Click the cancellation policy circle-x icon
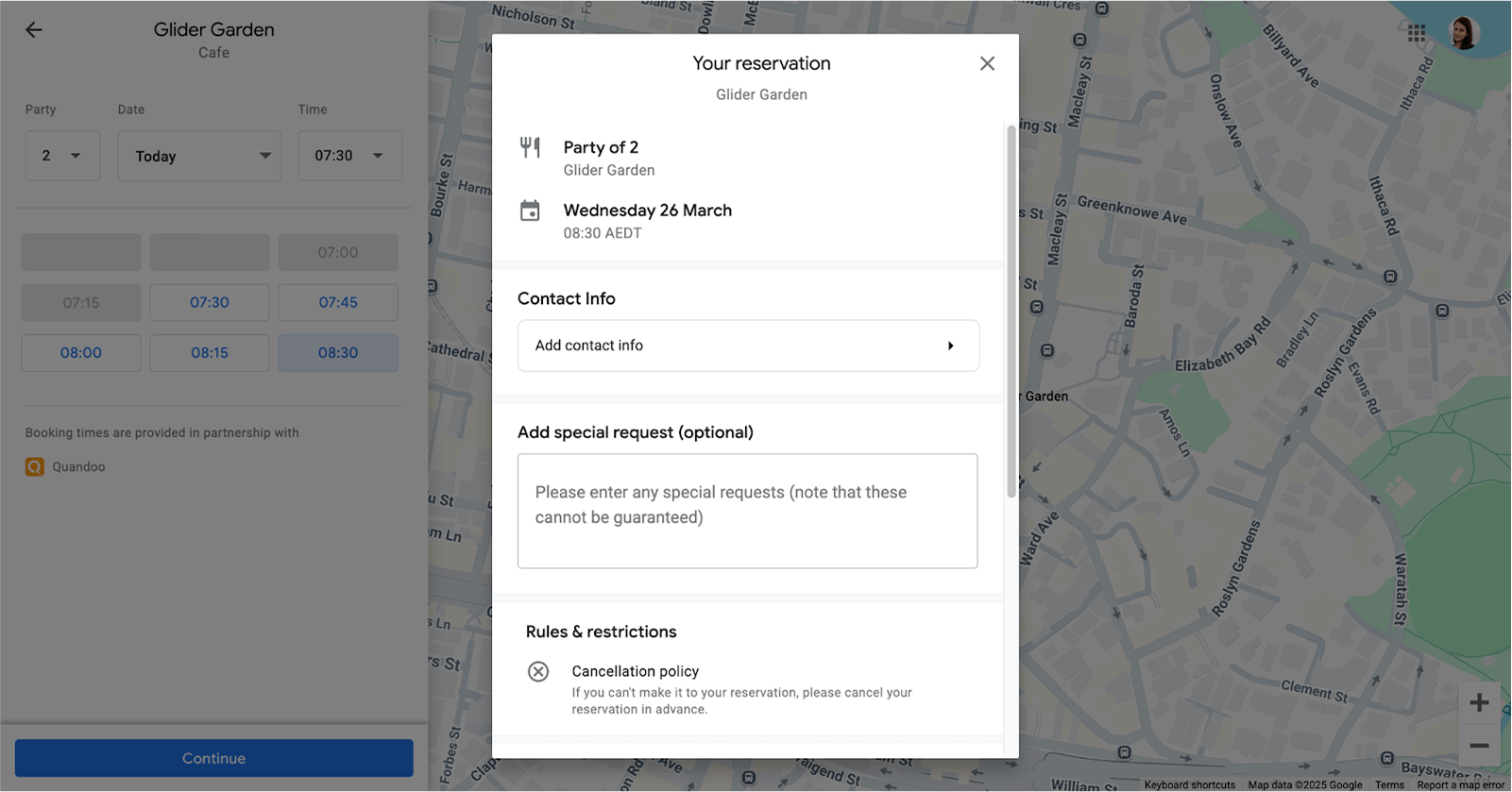Image resolution: width=1512 pixels, height=792 pixels. tap(538, 671)
